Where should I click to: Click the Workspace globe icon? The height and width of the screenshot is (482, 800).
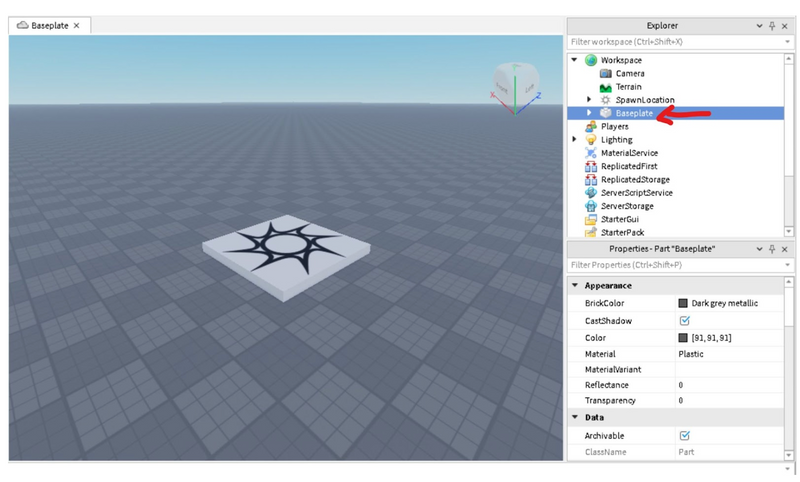[591, 60]
